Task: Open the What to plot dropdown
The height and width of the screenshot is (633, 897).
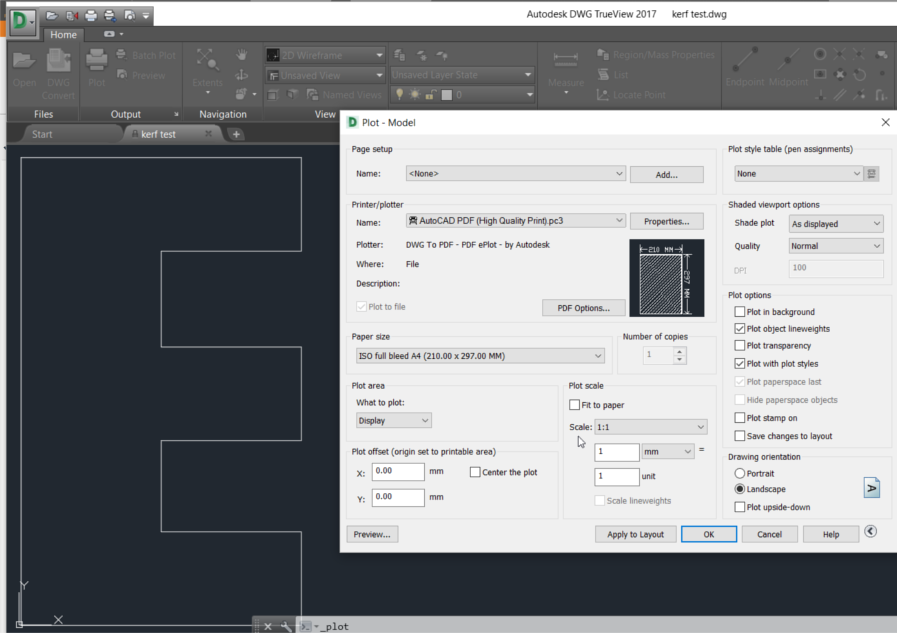Action: [394, 420]
